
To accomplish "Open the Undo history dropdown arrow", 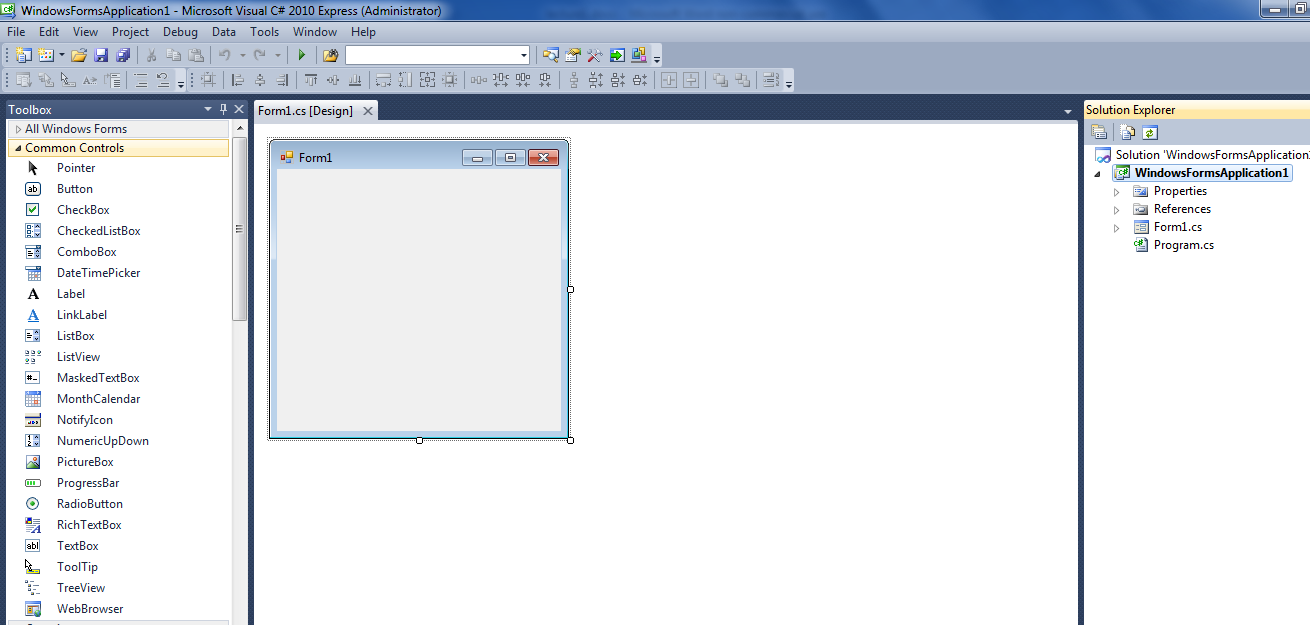I will [x=242, y=55].
